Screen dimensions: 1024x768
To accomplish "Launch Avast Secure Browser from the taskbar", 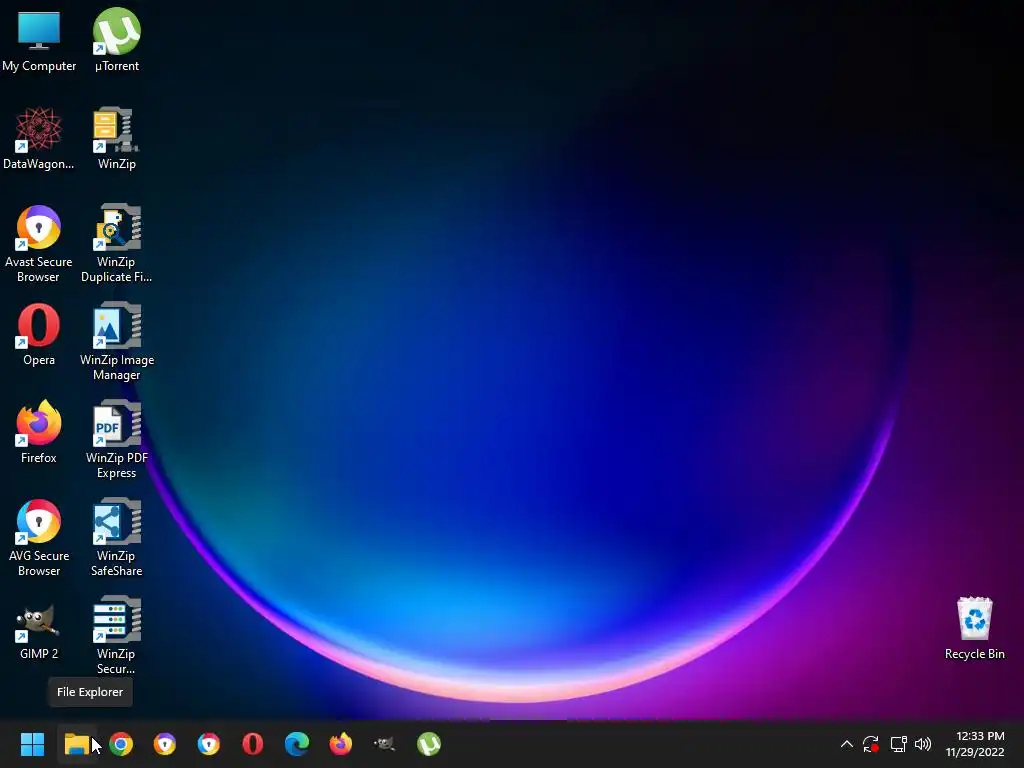I will [165, 744].
